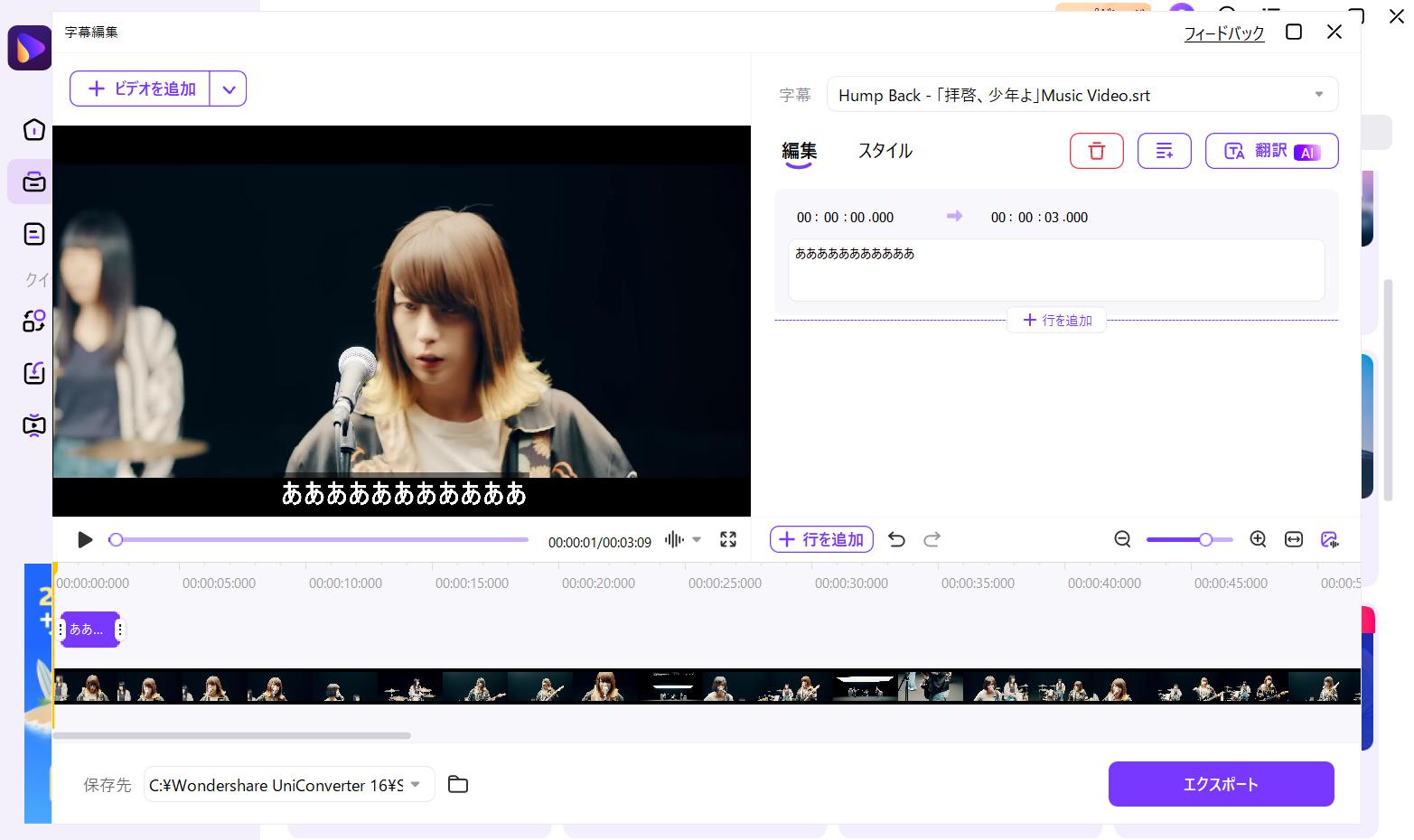Click the right trim handle of subtitle clip
The image size is (1414, 840).
(120, 630)
